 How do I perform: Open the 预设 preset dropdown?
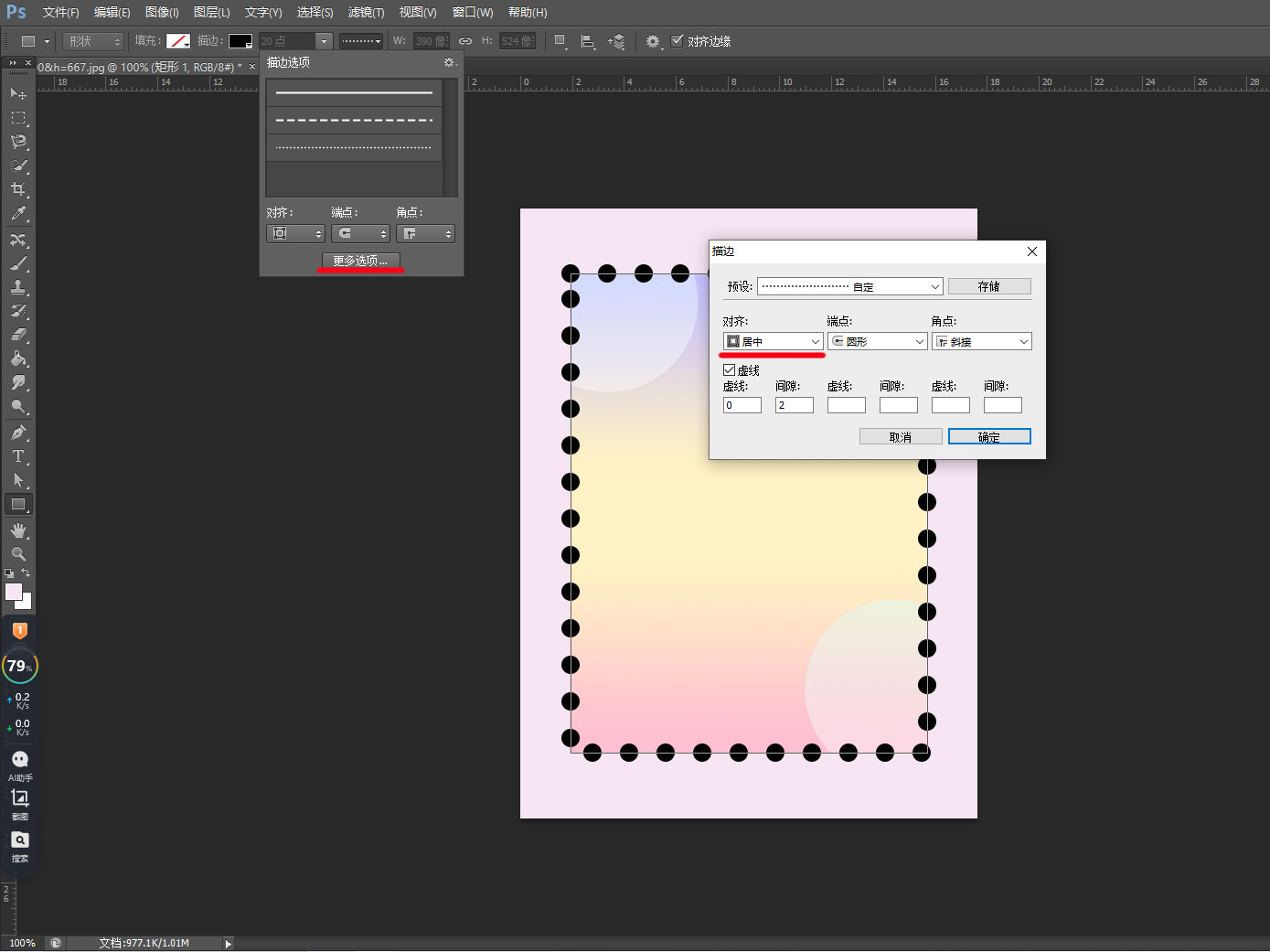click(849, 286)
